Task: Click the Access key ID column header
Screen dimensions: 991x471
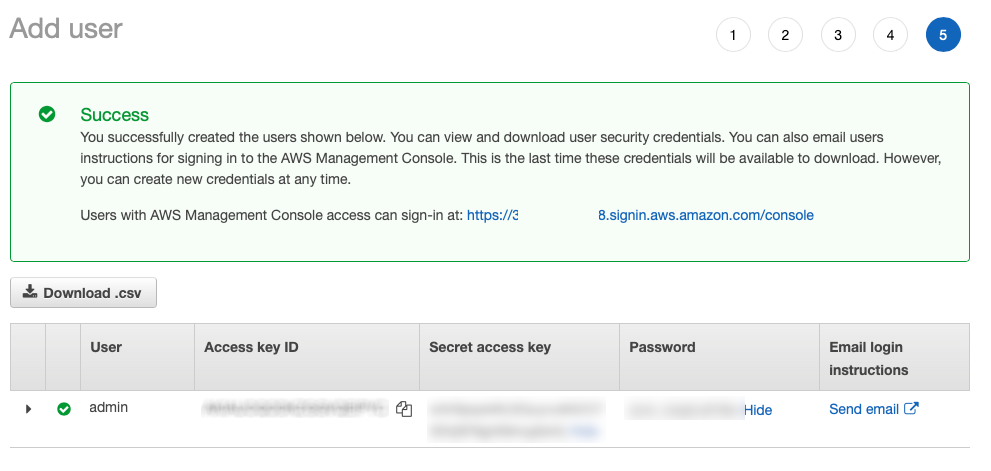Action: pos(251,347)
